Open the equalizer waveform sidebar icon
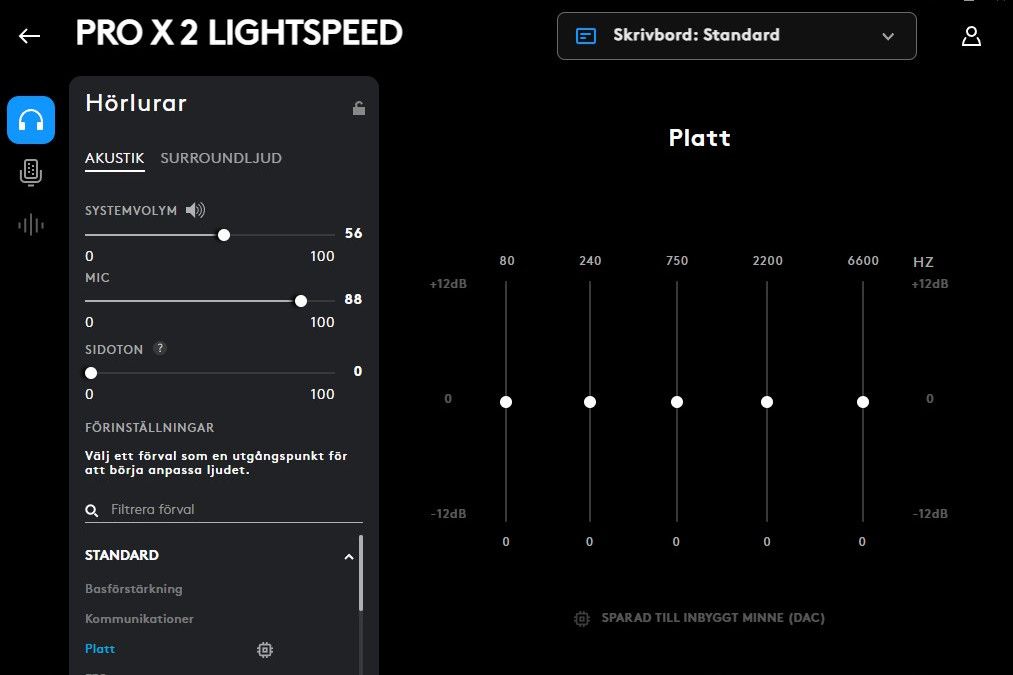Image resolution: width=1013 pixels, height=675 pixels. tap(31, 225)
